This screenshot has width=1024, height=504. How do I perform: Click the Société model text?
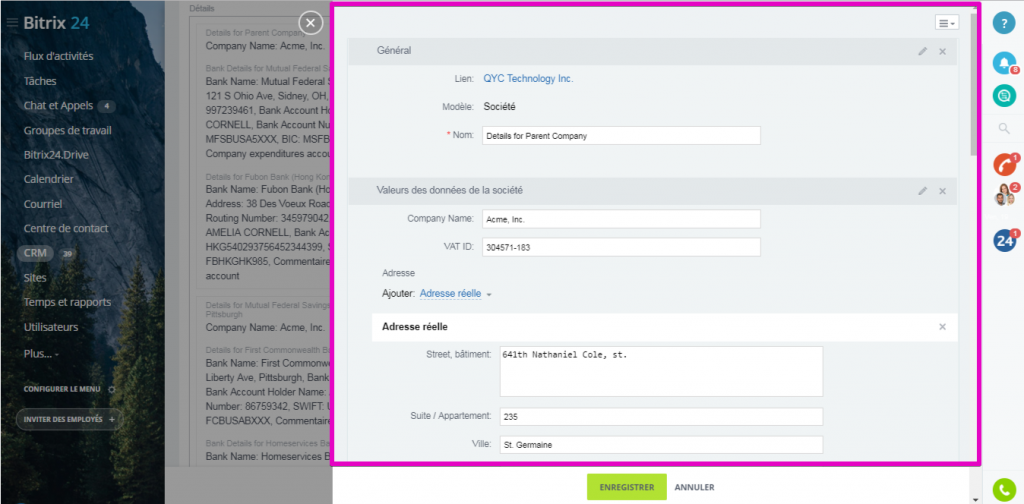500,106
